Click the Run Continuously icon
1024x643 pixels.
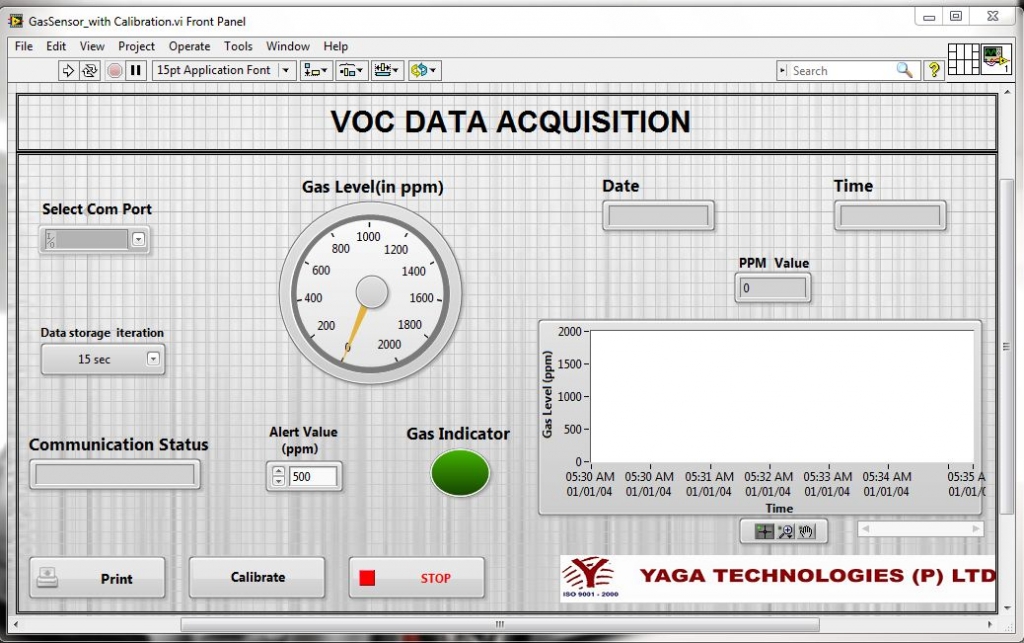click(x=90, y=70)
